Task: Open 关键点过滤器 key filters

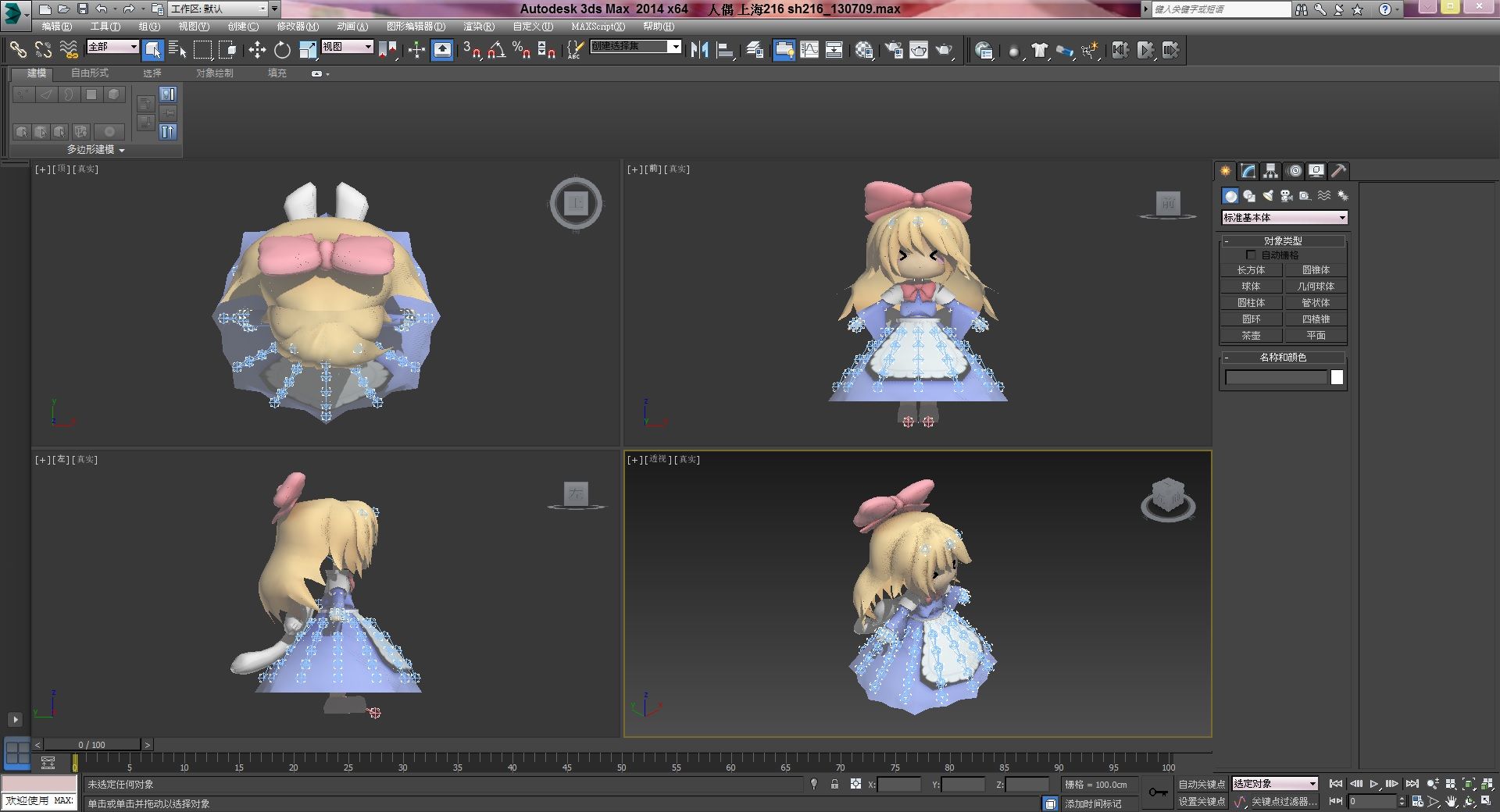Action: (1284, 802)
